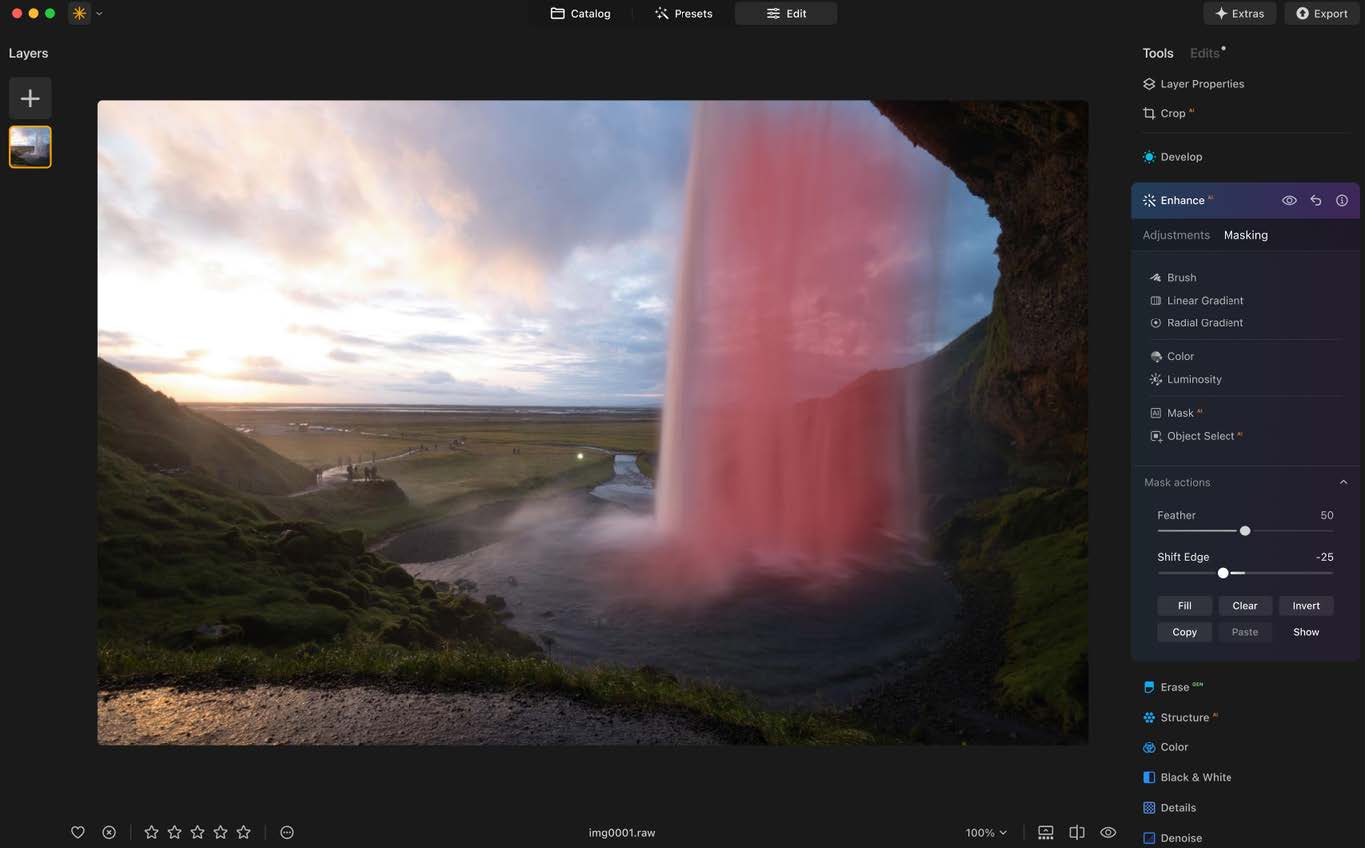Open the 100% zoom dropdown

[x=986, y=833]
